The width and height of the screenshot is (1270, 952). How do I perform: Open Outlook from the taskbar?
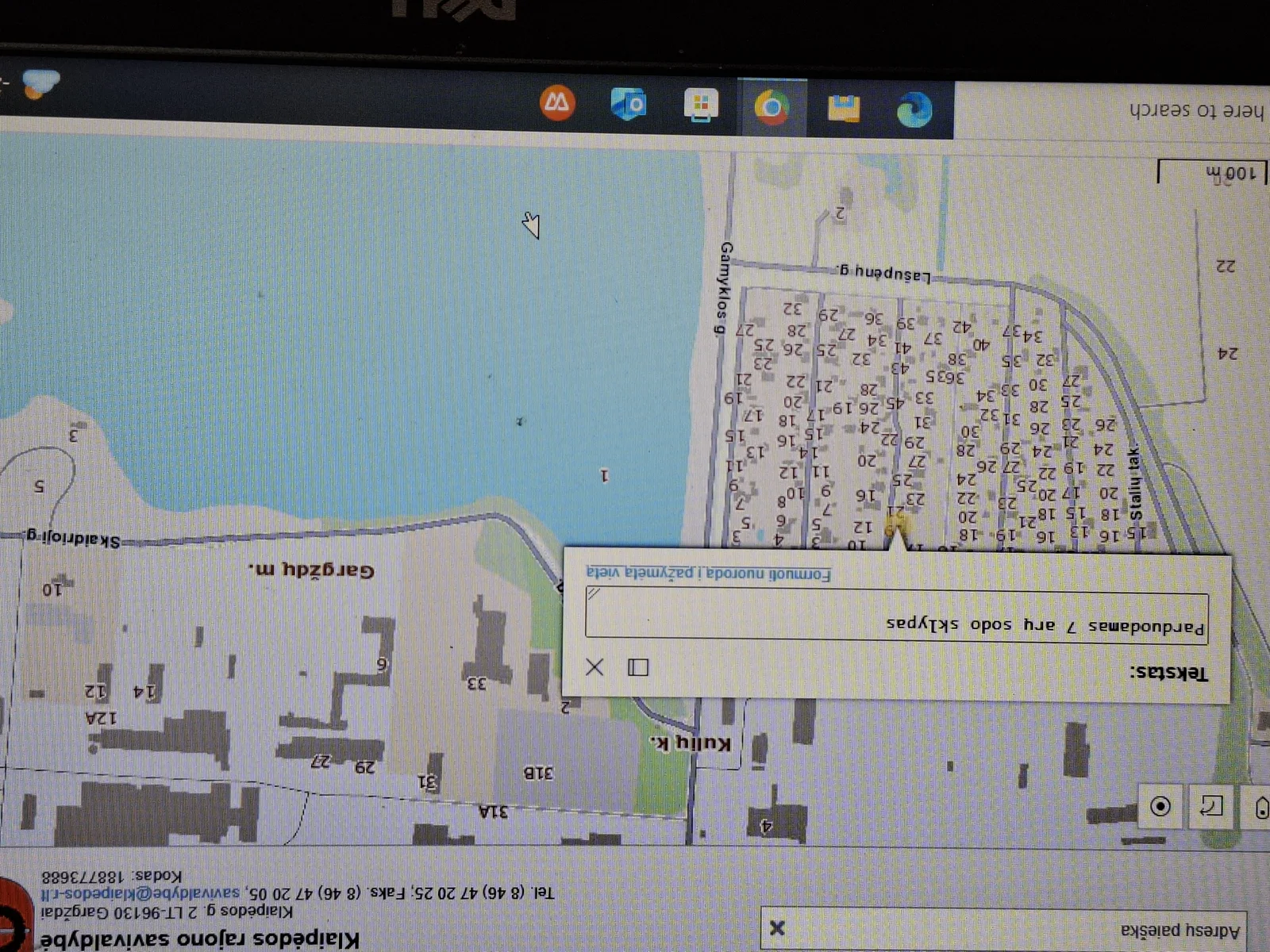point(629,104)
